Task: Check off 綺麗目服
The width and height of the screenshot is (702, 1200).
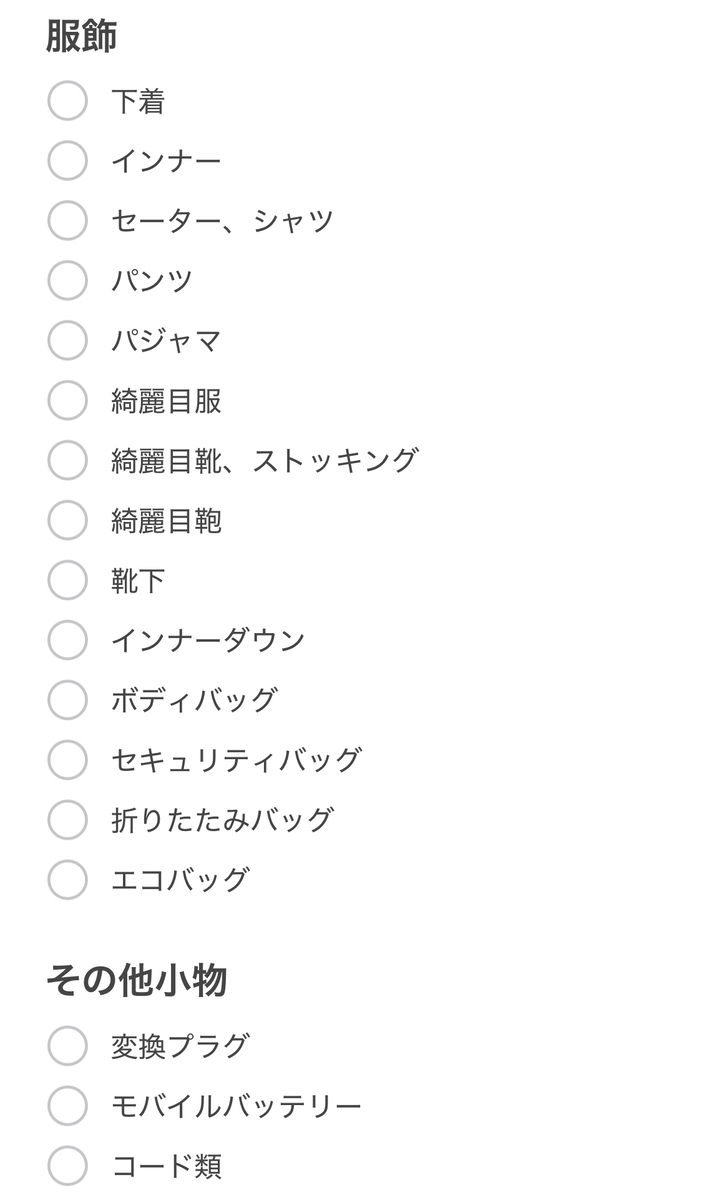Action: coord(67,401)
